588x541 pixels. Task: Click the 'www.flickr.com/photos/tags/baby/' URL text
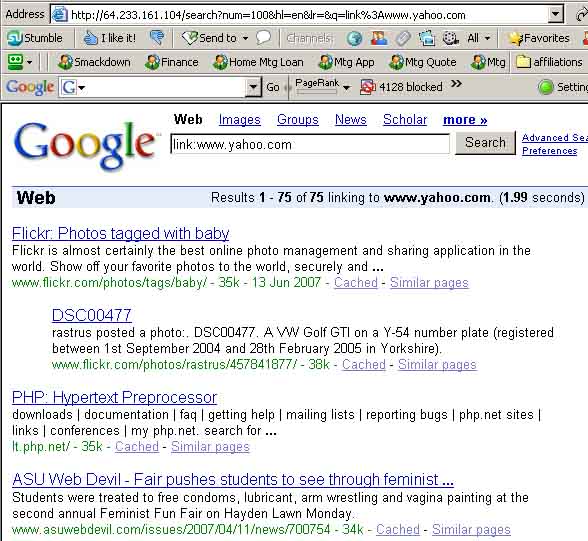click(x=109, y=282)
